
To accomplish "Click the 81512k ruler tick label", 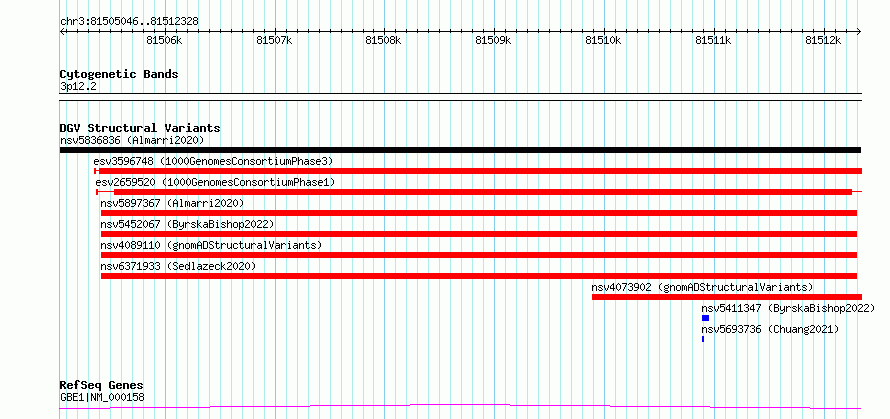I will tap(824, 40).
